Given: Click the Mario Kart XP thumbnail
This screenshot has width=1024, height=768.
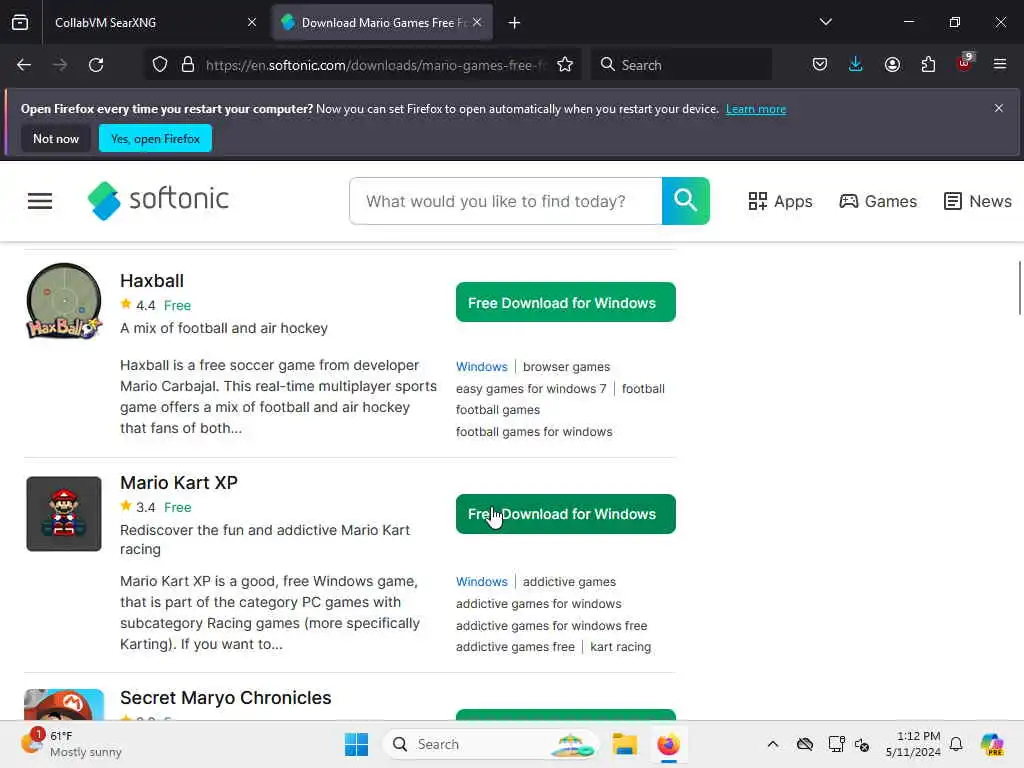Looking at the screenshot, I should [x=64, y=514].
